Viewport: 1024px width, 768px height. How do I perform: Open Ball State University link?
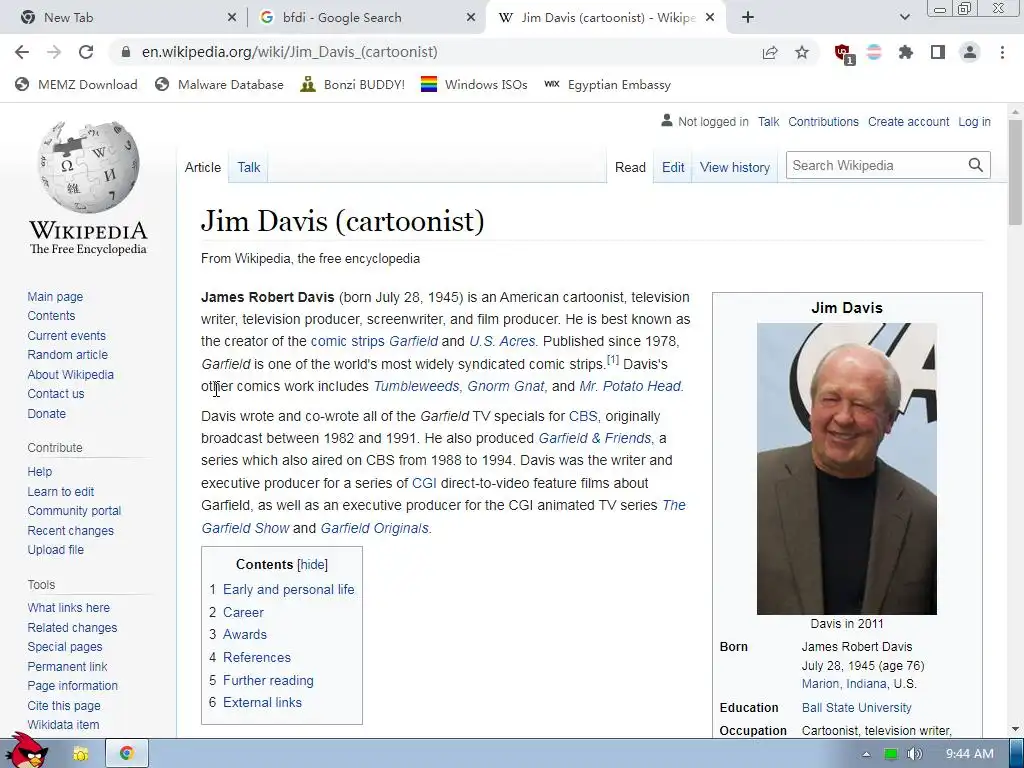coord(856,707)
